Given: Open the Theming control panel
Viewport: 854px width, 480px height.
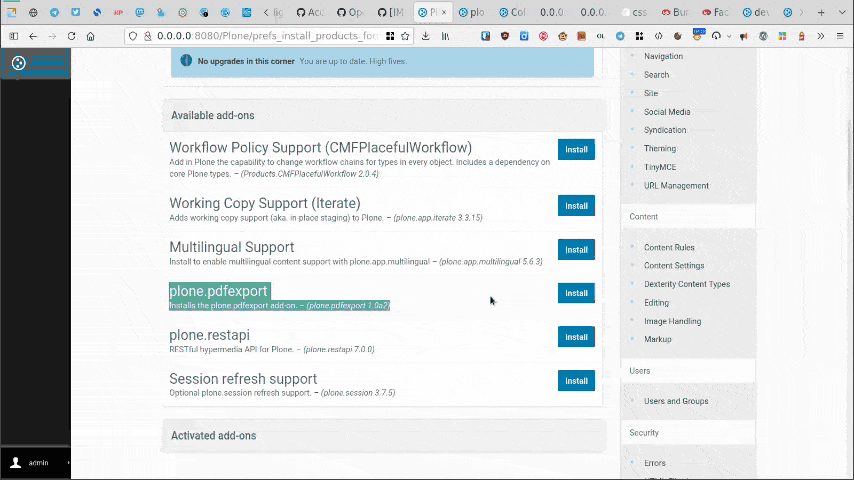Looking at the screenshot, I should click(x=660, y=148).
